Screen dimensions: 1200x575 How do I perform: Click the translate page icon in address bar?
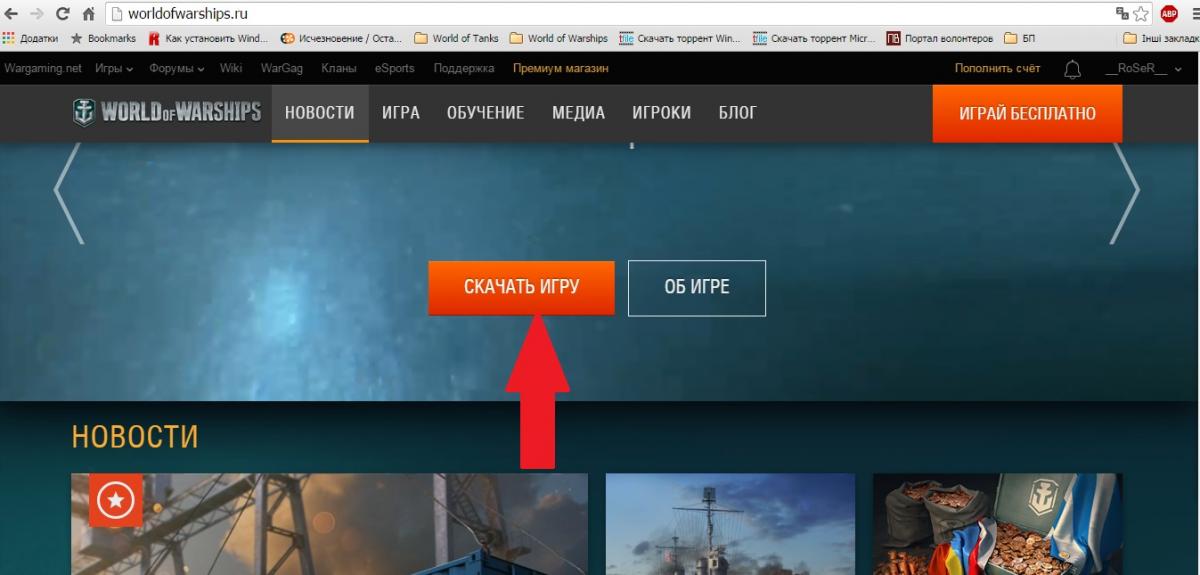[x=1121, y=14]
